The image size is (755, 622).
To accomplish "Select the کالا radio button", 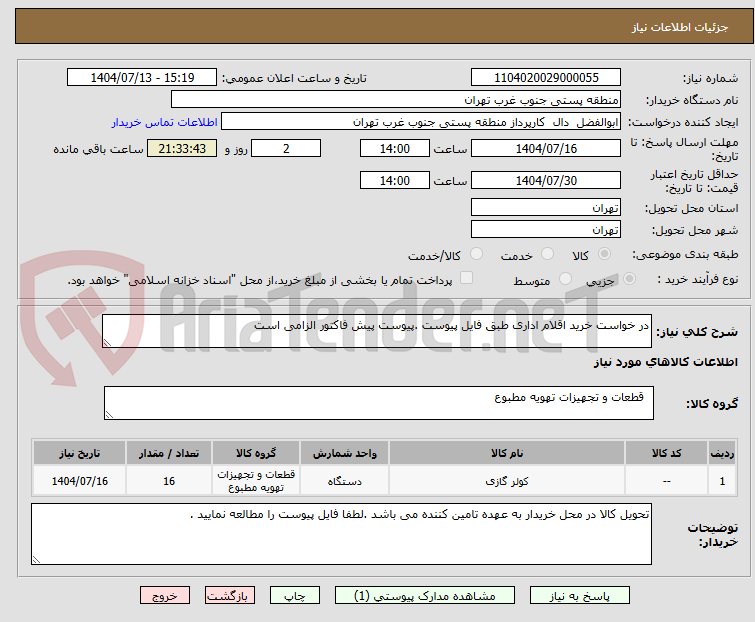I will 604,253.
